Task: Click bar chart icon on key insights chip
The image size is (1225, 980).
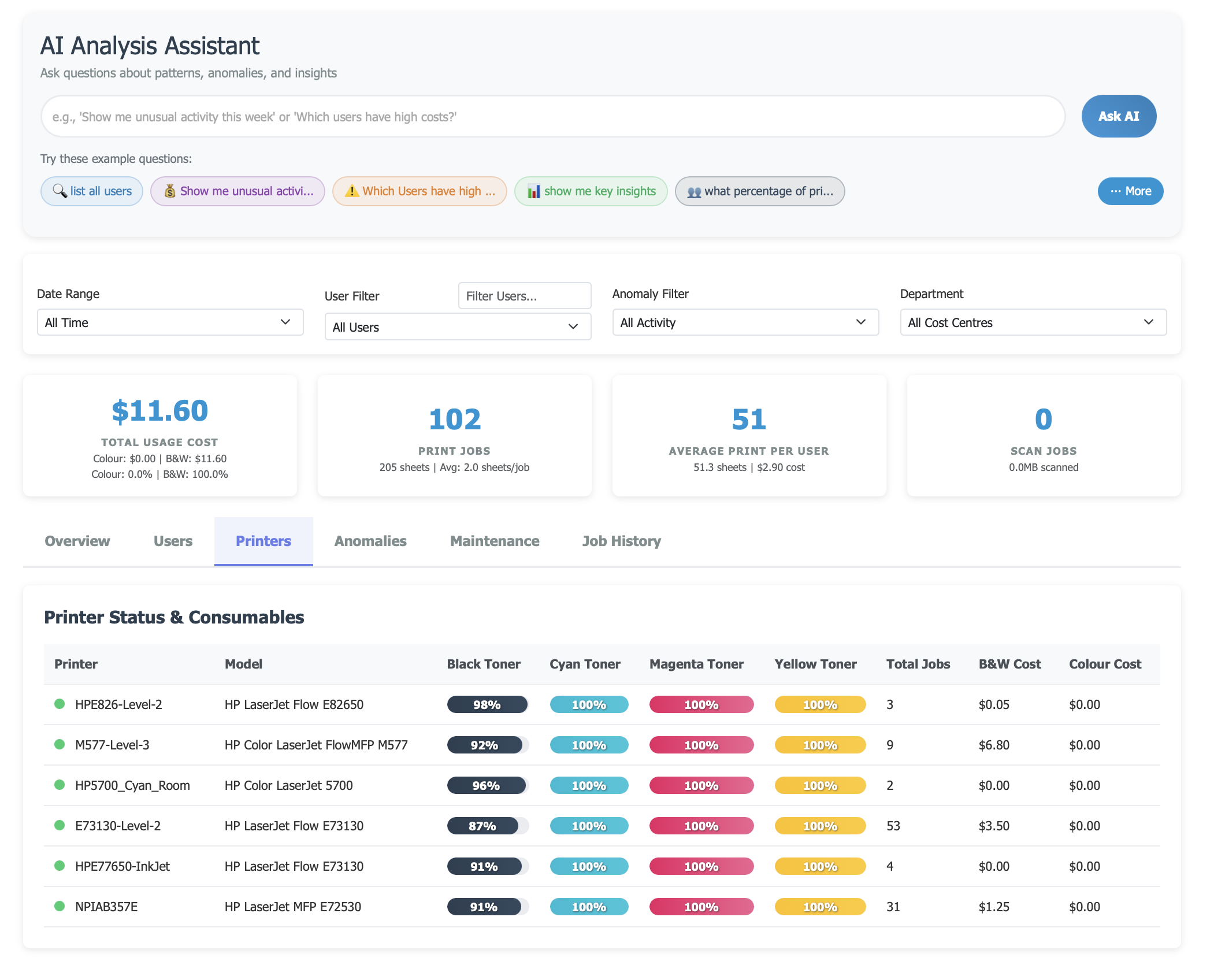Action: click(533, 191)
